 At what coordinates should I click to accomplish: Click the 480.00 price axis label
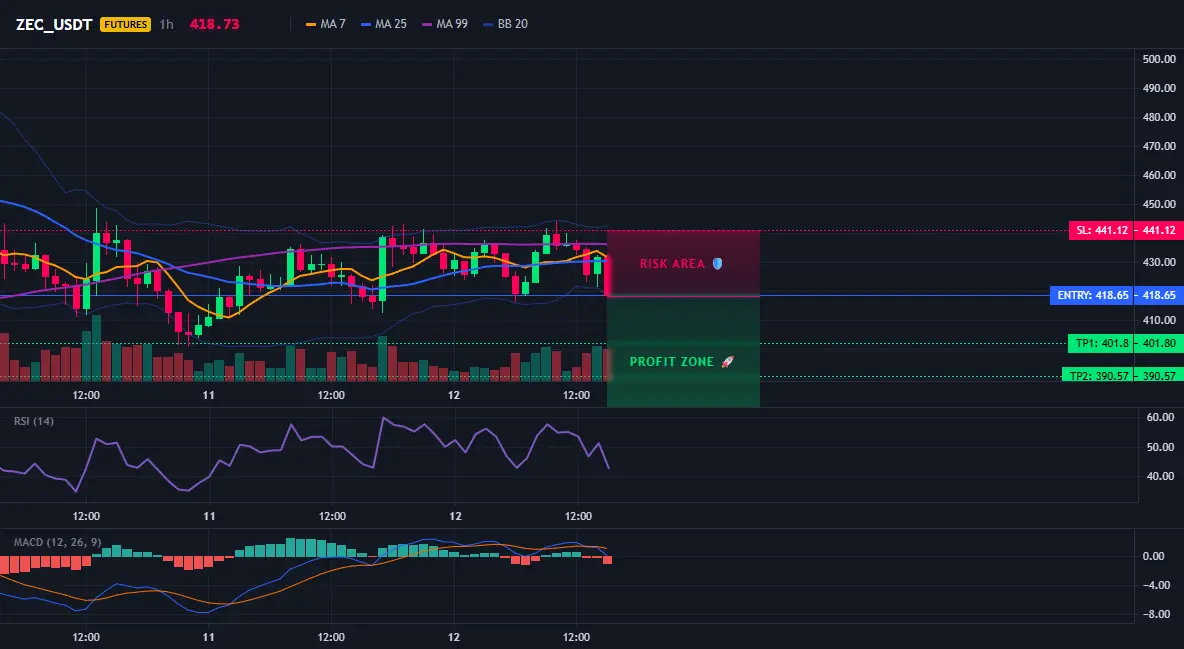(1159, 117)
